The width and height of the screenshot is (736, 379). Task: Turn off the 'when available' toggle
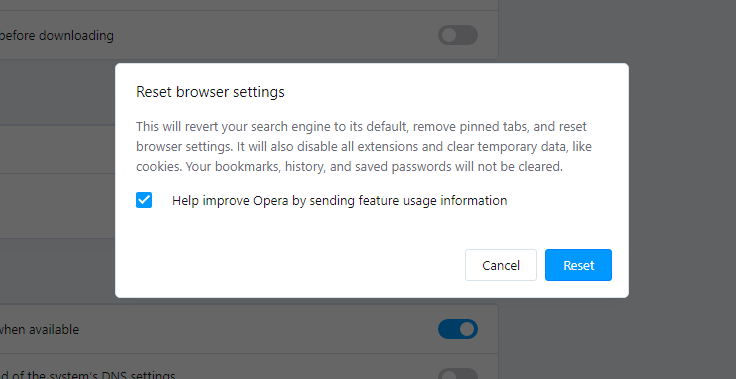pyautogui.click(x=458, y=329)
